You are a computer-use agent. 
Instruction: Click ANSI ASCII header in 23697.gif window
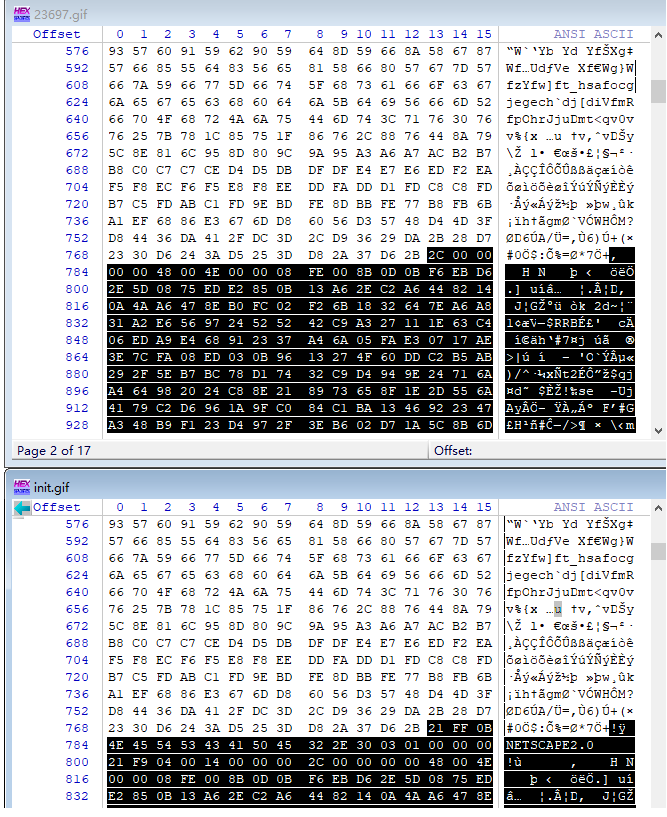click(x=593, y=34)
